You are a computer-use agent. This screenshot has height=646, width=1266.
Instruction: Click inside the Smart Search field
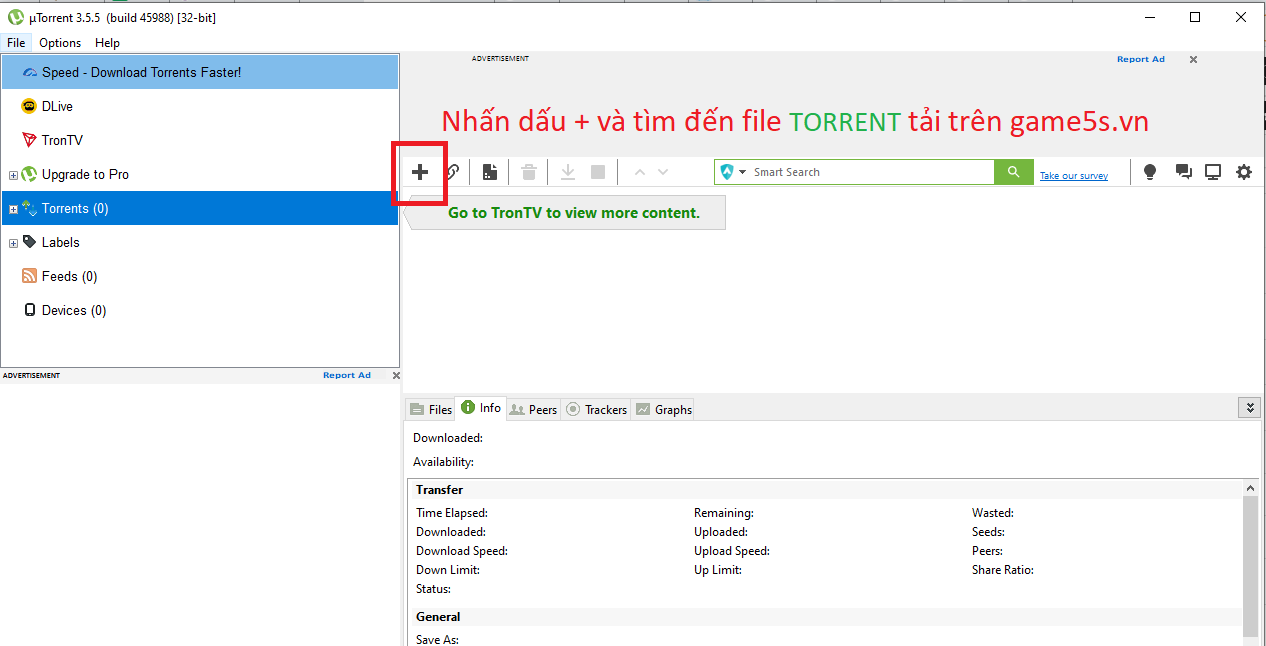click(872, 172)
